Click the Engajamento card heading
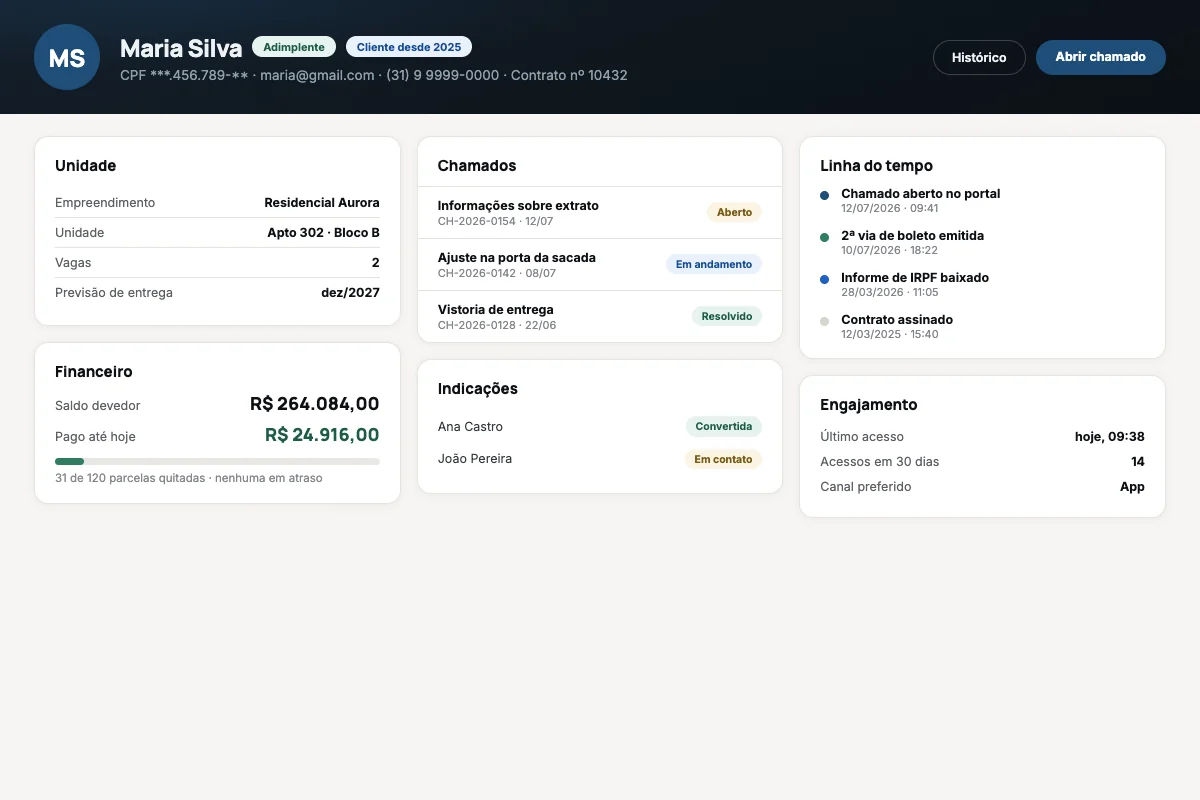 (x=869, y=405)
